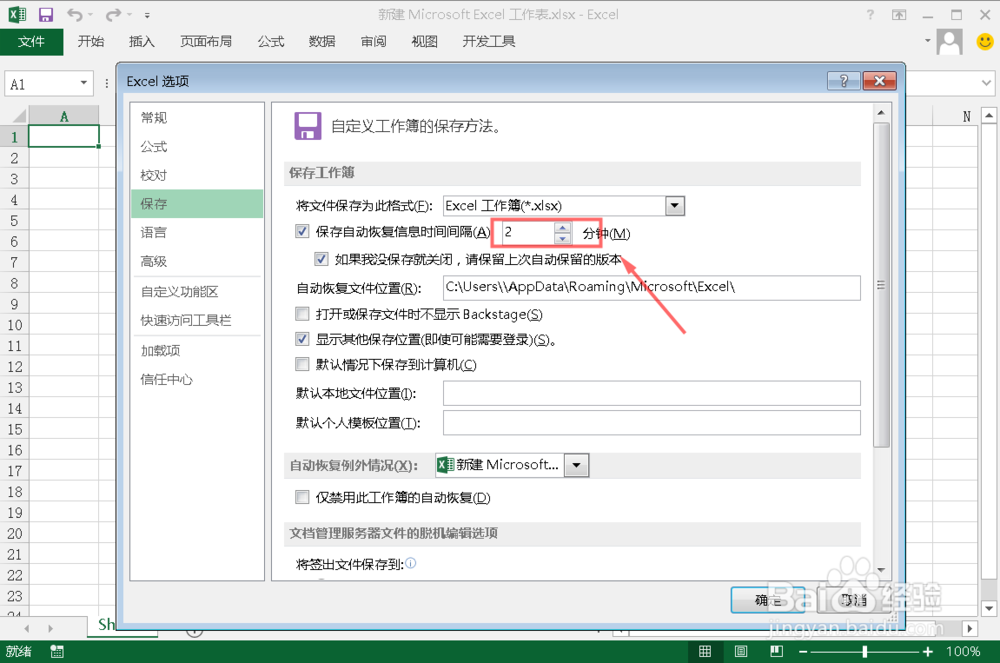This screenshot has width=1000, height=663.
Task: Click the smiley feedback icon
Action: tap(985, 41)
